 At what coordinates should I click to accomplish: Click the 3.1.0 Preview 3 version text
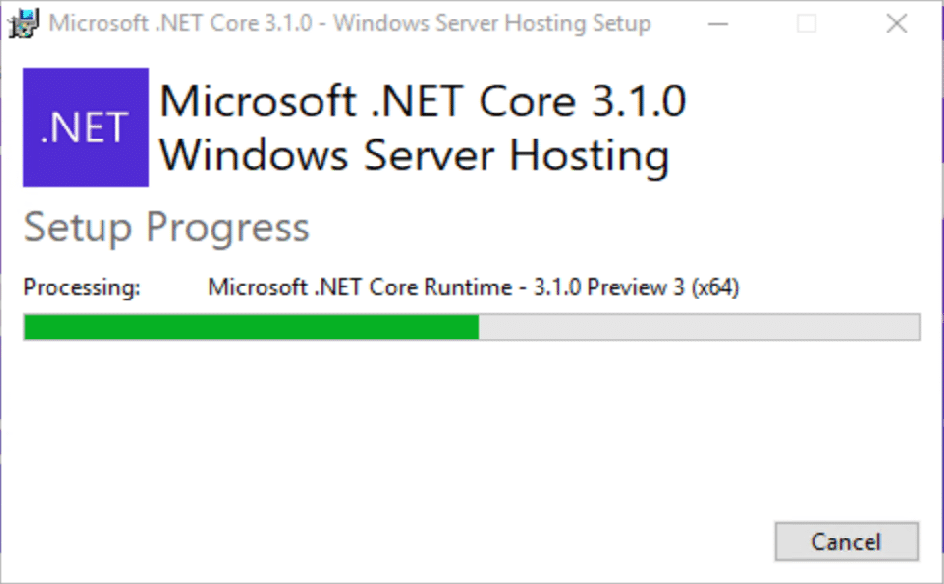[x=609, y=287]
